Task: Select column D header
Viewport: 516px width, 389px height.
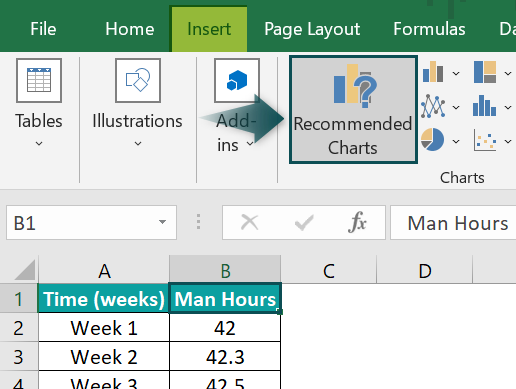Action: [425, 270]
